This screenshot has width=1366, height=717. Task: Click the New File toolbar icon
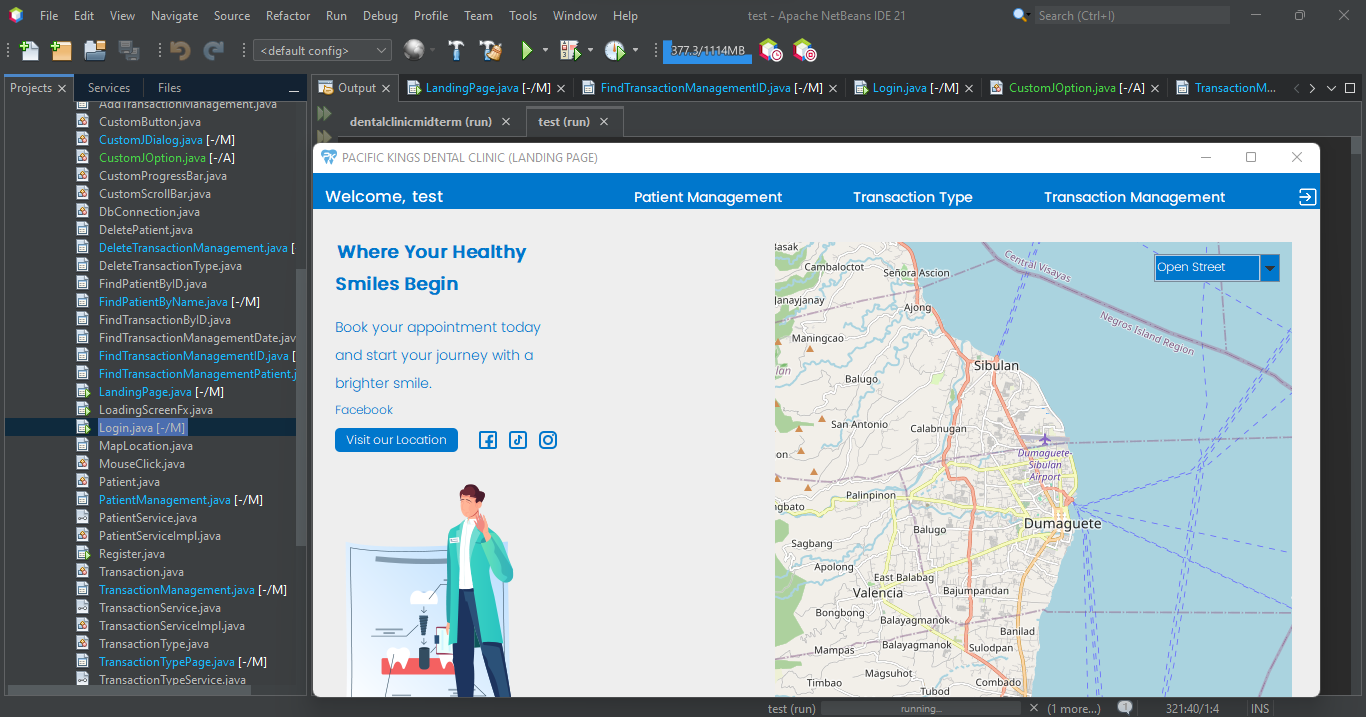pyautogui.click(x=29, y=50)
